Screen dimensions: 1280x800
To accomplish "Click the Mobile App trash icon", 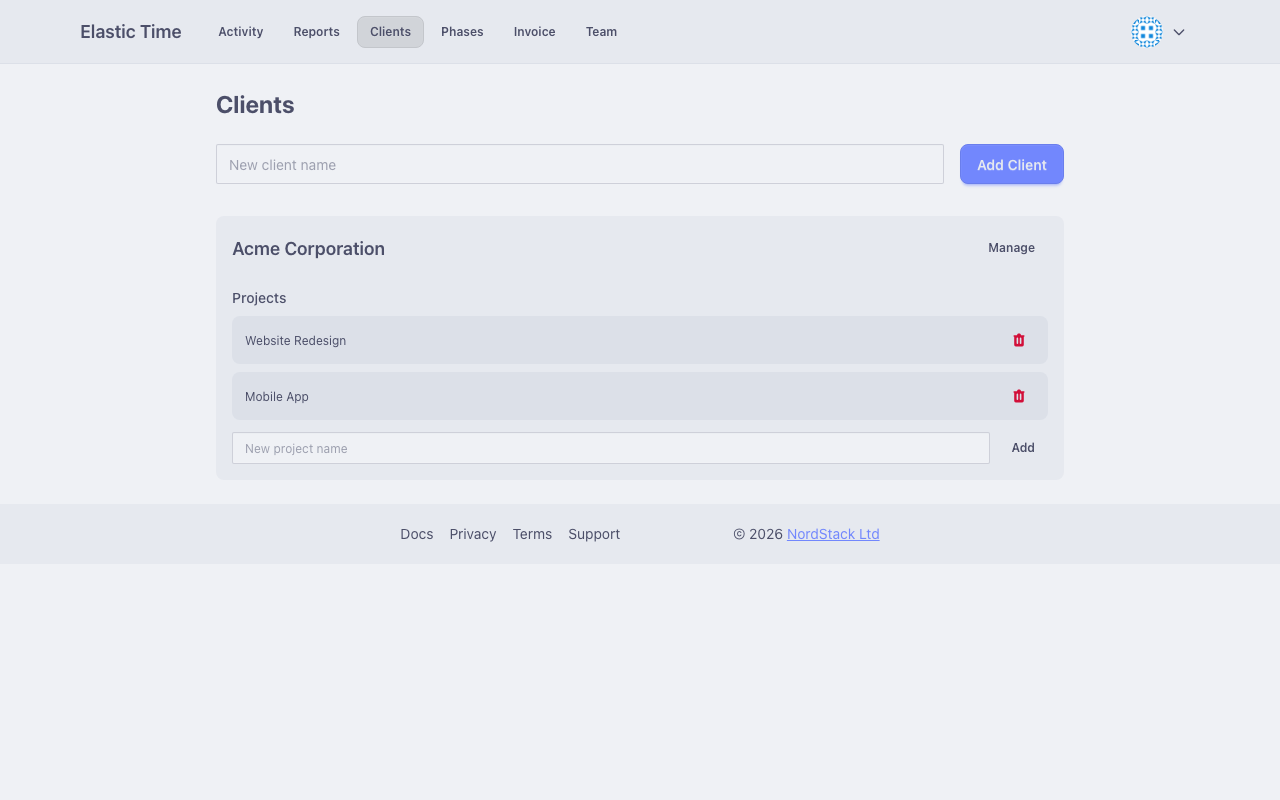I will 1019,396.
